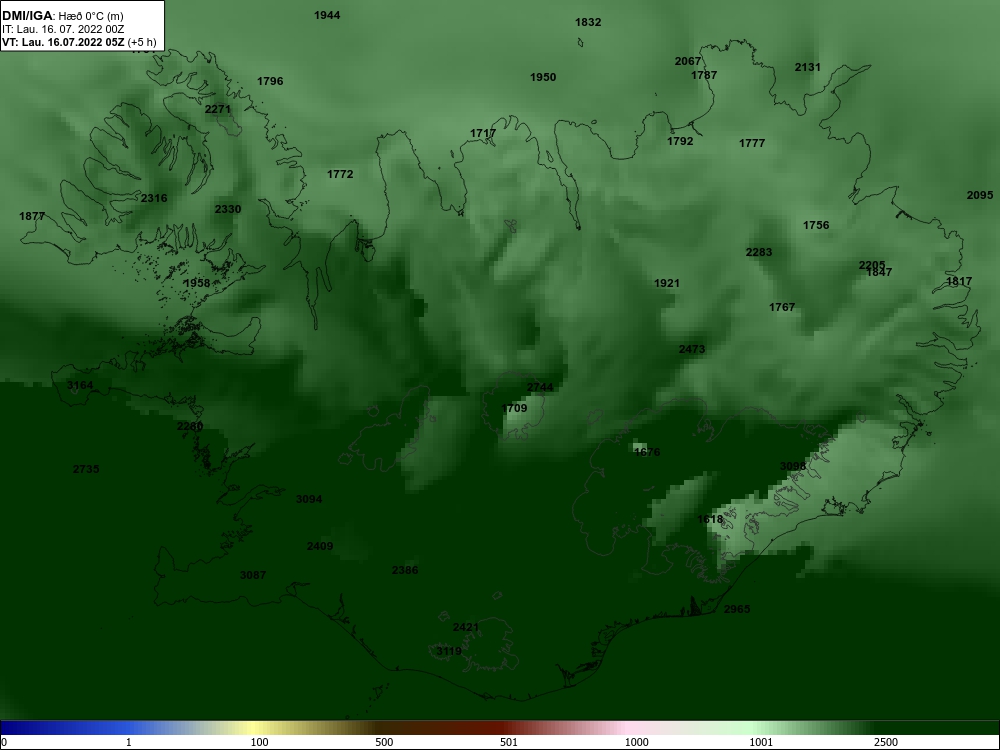Click the map value 1796
This screenshot has width=1000, height=750.
270,82
